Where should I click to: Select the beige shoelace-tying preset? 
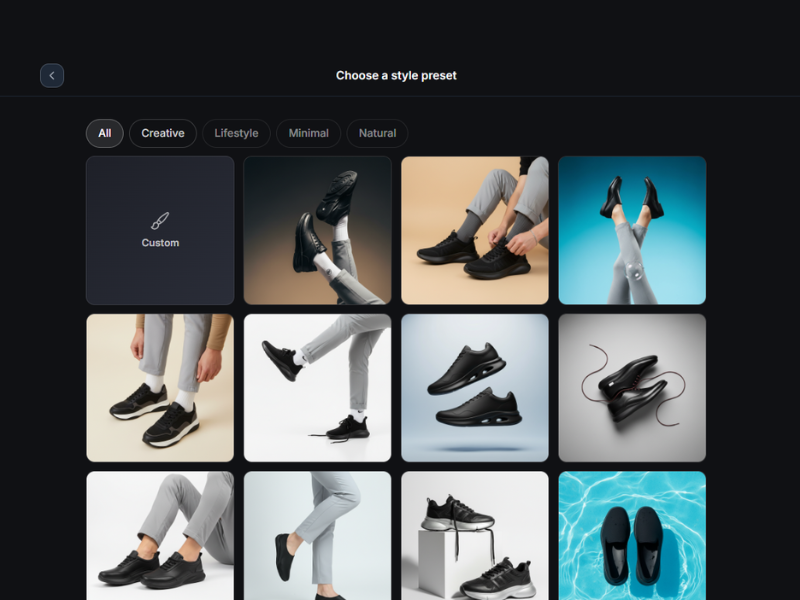475,230
